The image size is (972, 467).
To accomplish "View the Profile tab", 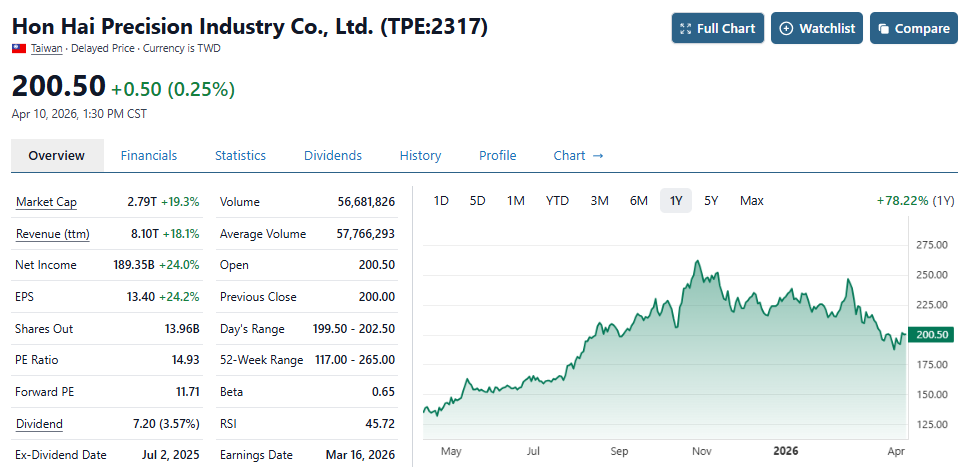I will 497,155.
